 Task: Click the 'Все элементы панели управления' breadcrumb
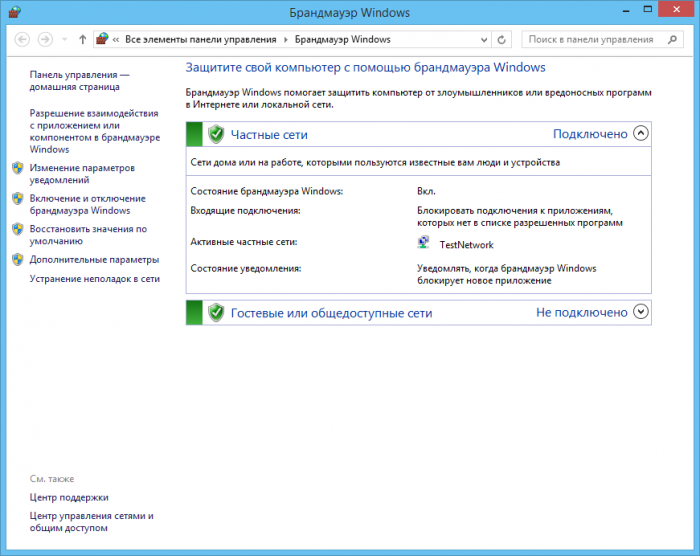point(200,39)
